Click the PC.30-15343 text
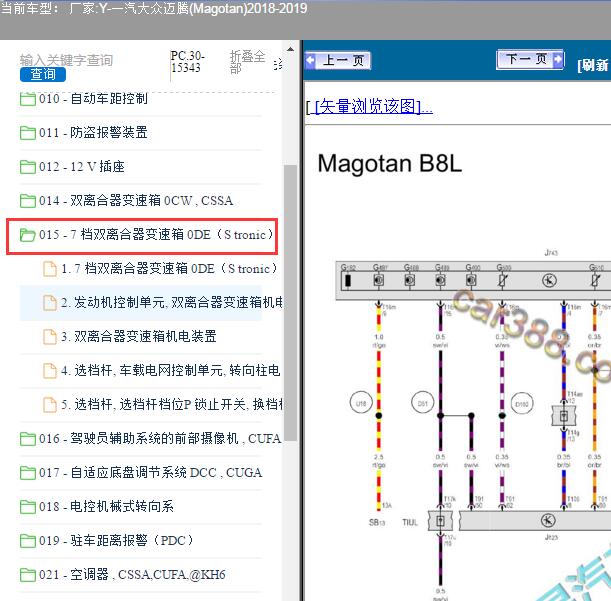Screen dimensions: 611x601 pyautogui.click(x=187, y=62)
